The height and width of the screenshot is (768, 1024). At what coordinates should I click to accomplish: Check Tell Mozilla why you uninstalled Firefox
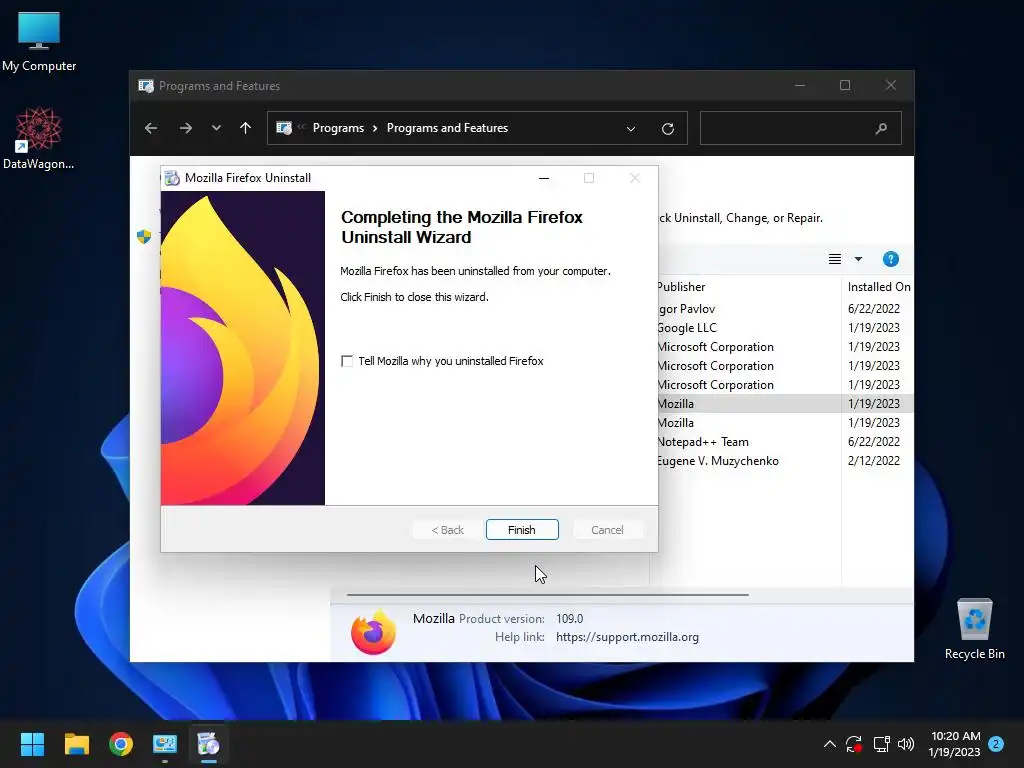tap(347, 361)
